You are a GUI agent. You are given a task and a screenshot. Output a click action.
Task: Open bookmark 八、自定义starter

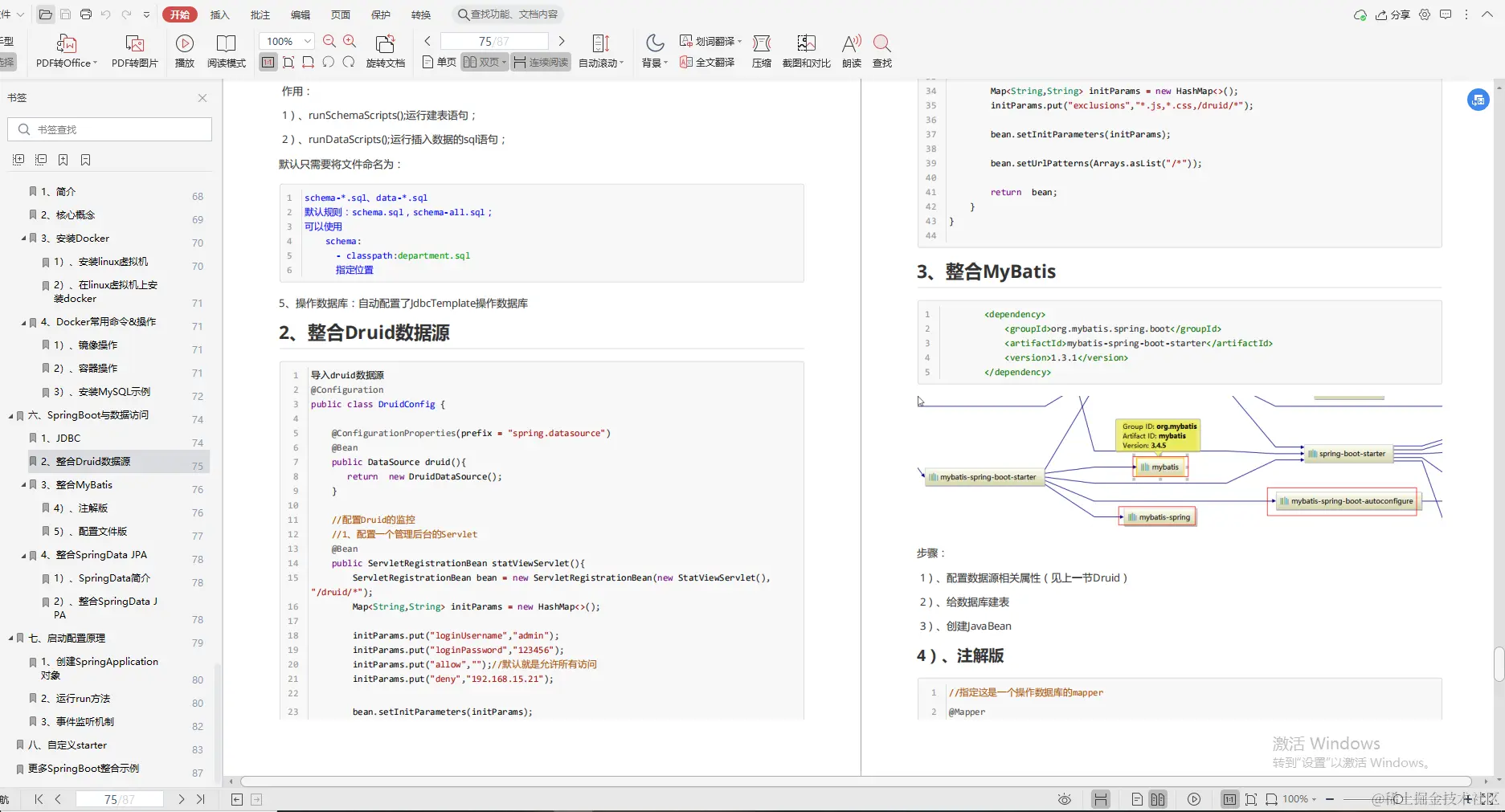[67, 745]
